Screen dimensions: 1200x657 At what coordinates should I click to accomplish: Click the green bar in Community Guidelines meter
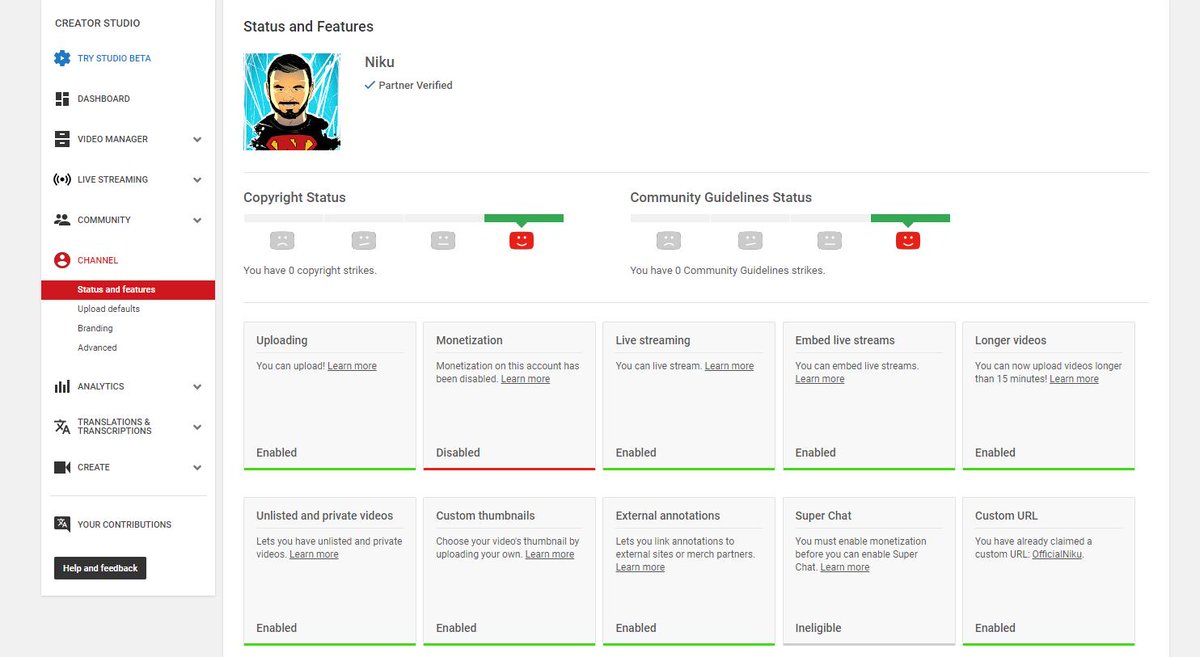[x=910, y=218]
